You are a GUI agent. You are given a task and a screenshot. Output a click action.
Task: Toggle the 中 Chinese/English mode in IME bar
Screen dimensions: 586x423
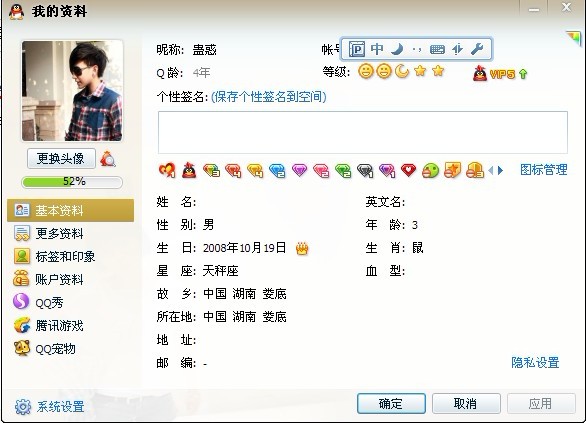[377, 49]
